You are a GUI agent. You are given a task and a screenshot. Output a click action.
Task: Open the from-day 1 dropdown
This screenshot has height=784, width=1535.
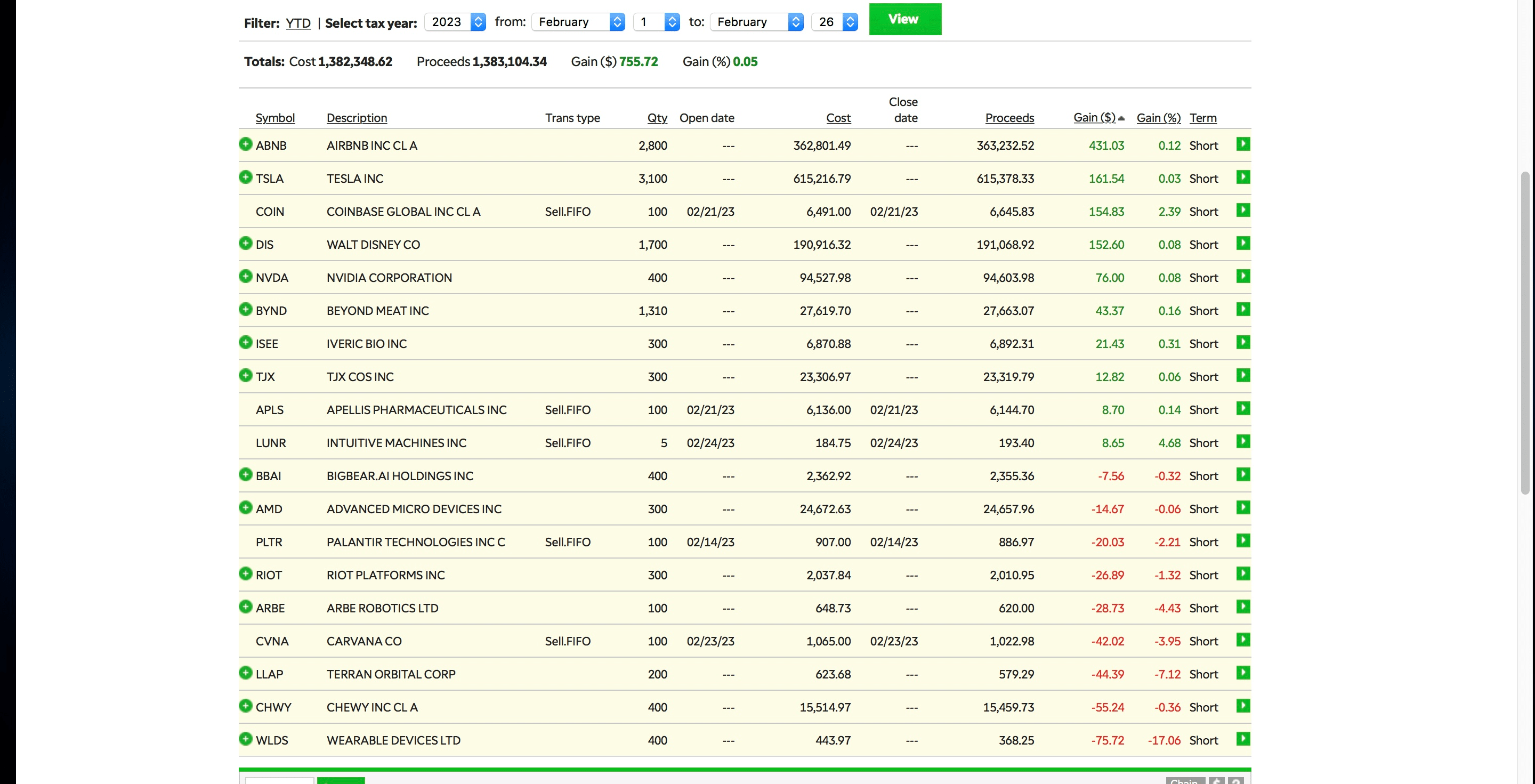(x=656, y=22)
